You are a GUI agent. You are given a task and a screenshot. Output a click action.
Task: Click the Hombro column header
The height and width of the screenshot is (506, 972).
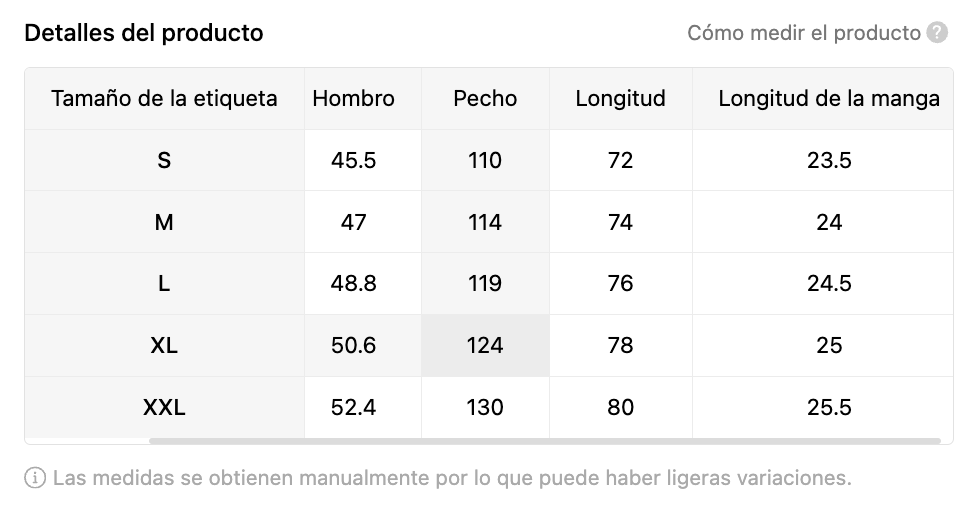(353, 98)
